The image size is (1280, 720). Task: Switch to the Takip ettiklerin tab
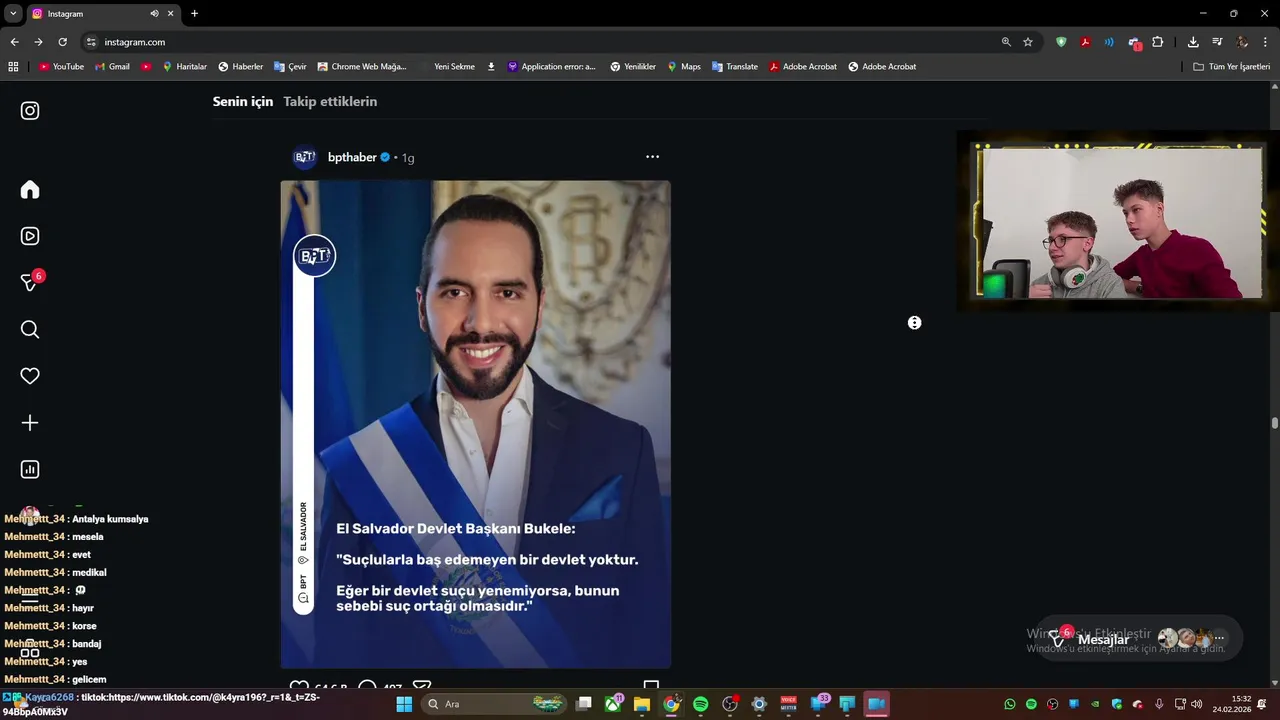coord(330,101)
